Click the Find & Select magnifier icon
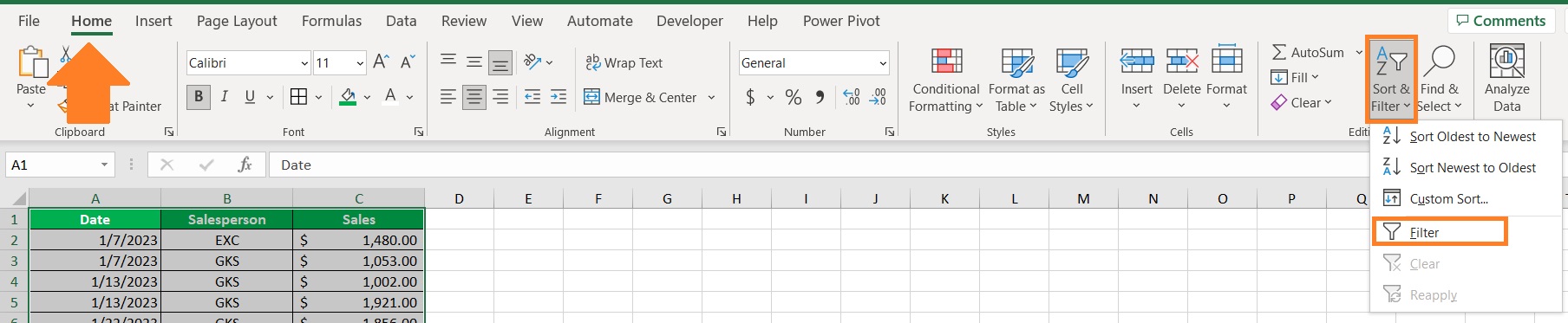 pos(1440,62)
